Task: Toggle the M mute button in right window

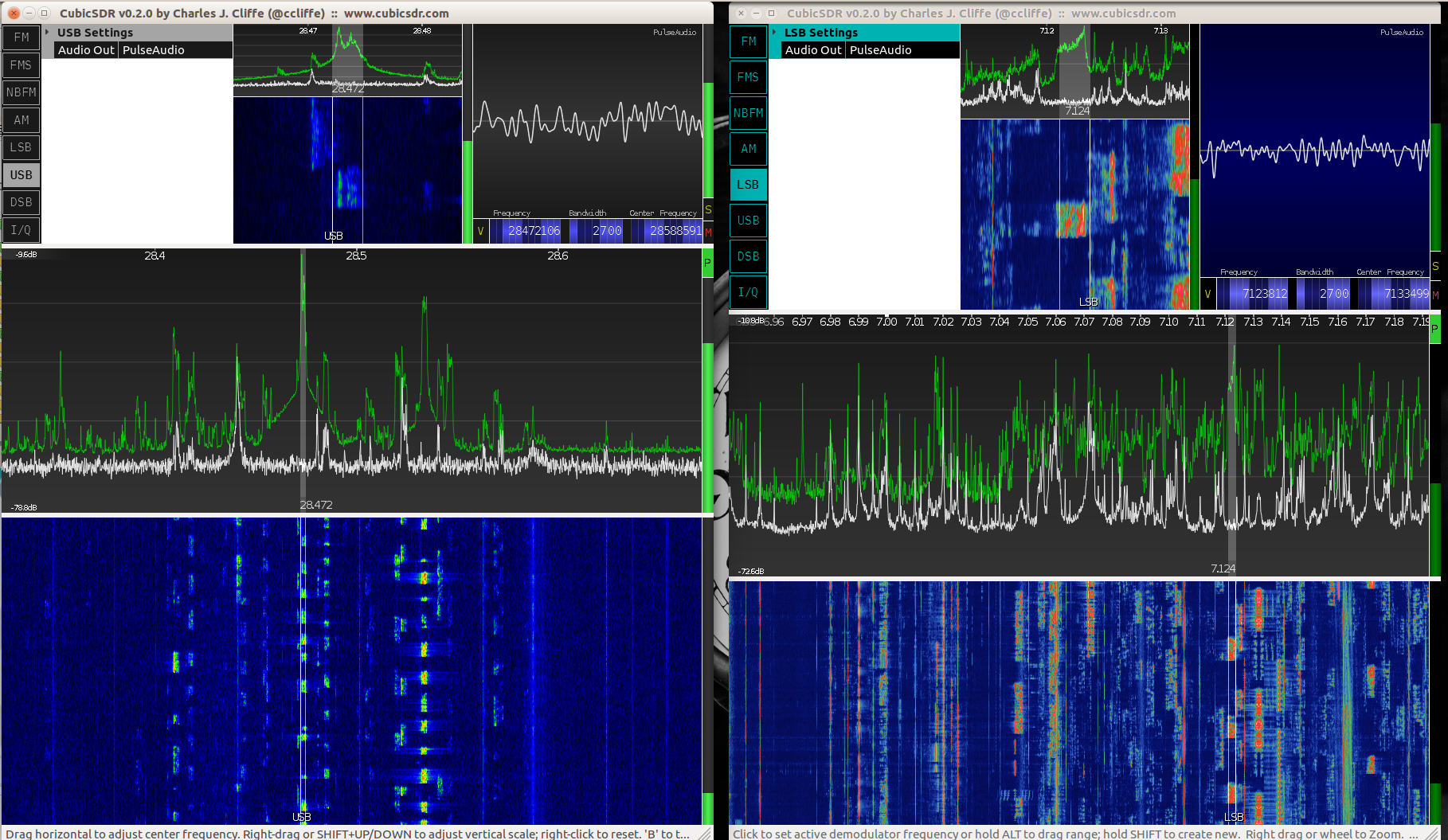Action: (1435, 295)
